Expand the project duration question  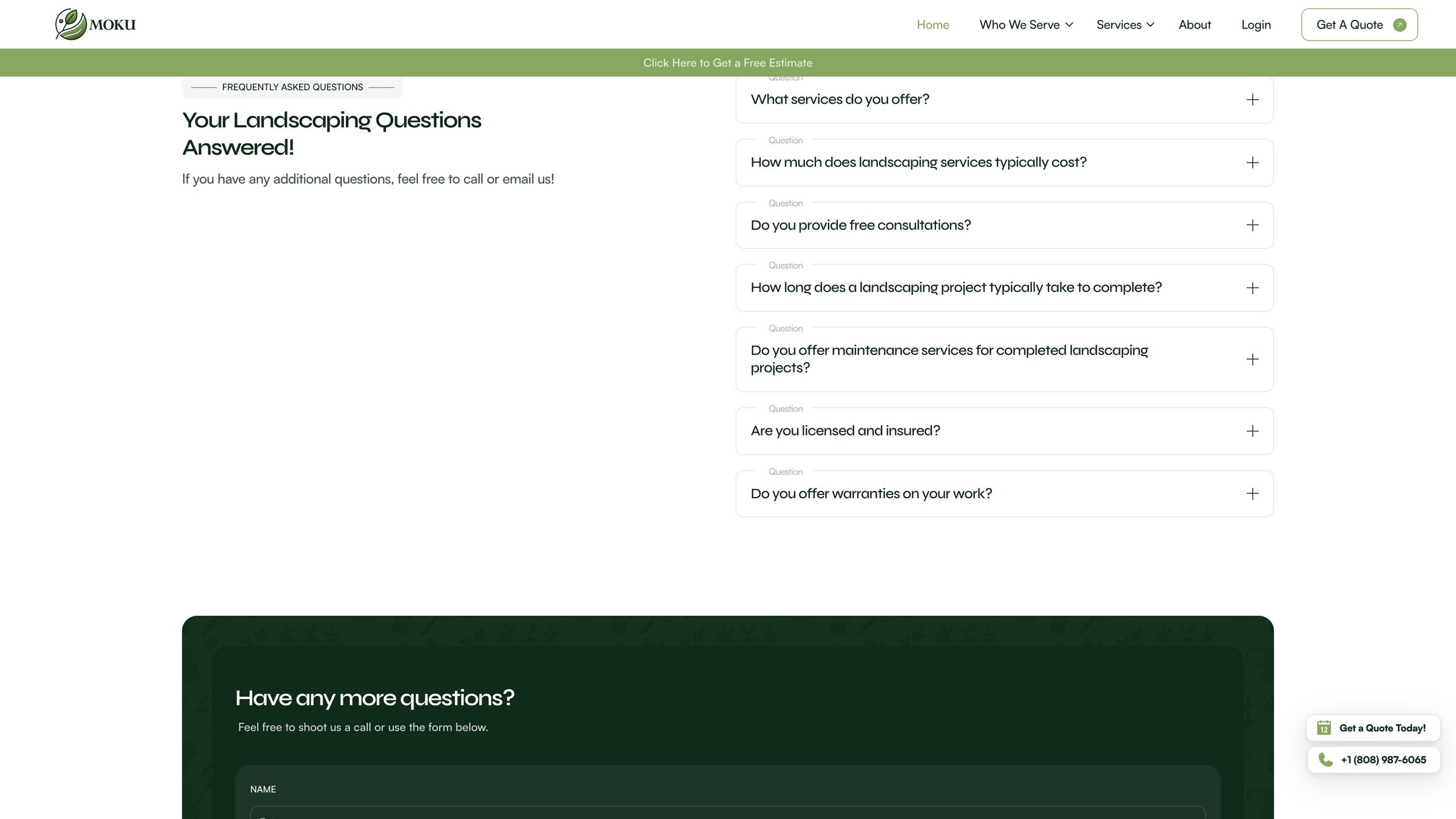tap(1004, 288)
